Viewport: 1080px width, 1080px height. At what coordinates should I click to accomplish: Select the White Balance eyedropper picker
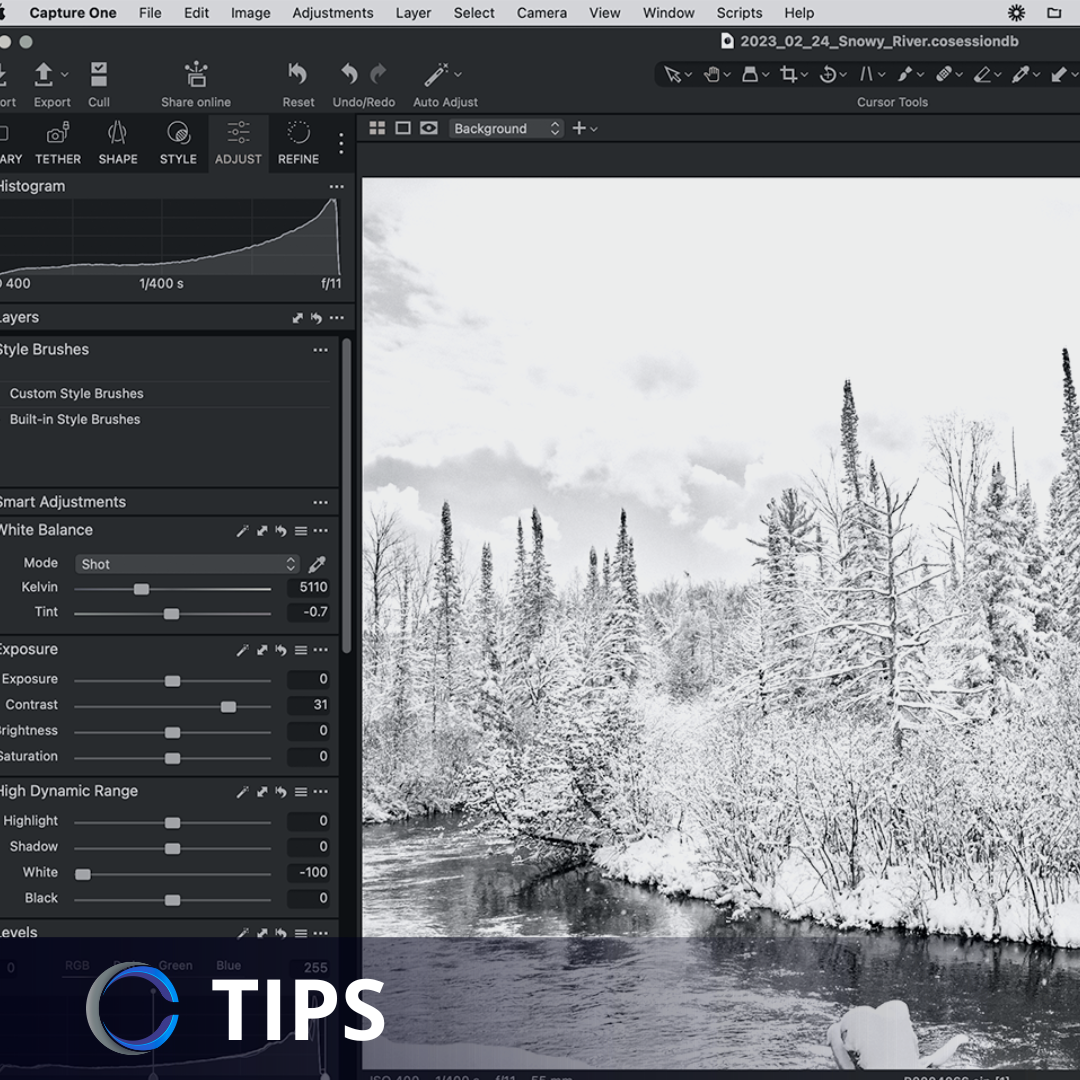click(317, 563)
